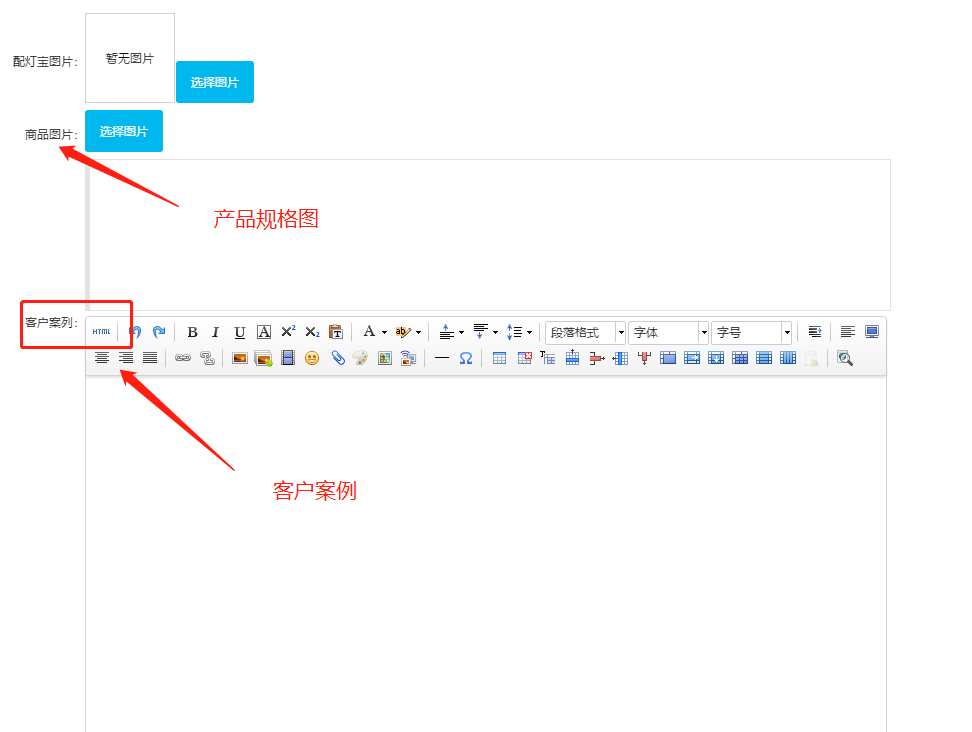Apply the text highlight background color
This screenshot has height=732, width=972.
point(403,332)
